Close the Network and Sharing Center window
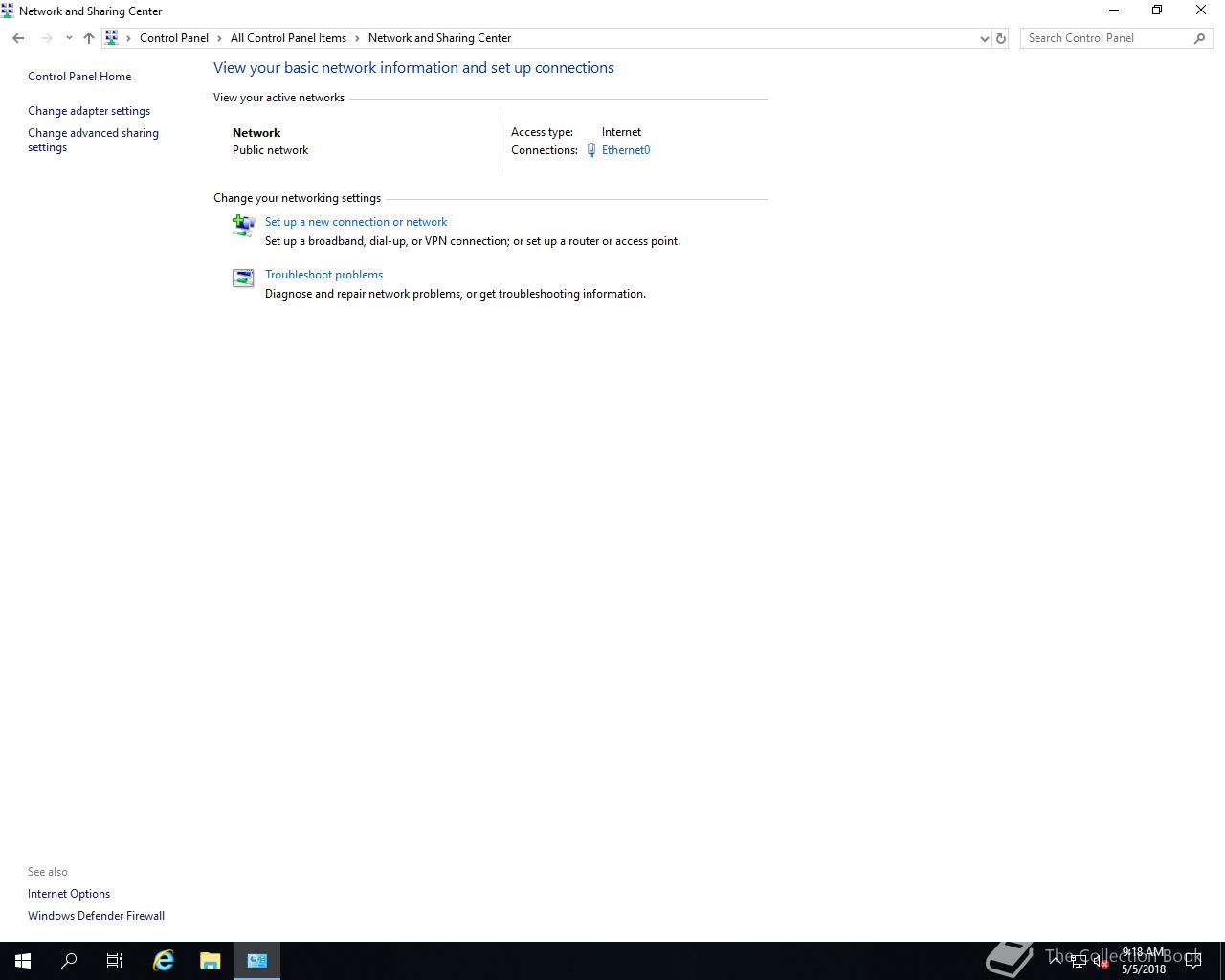The image size is (1225, 980). pos(1201,11)
